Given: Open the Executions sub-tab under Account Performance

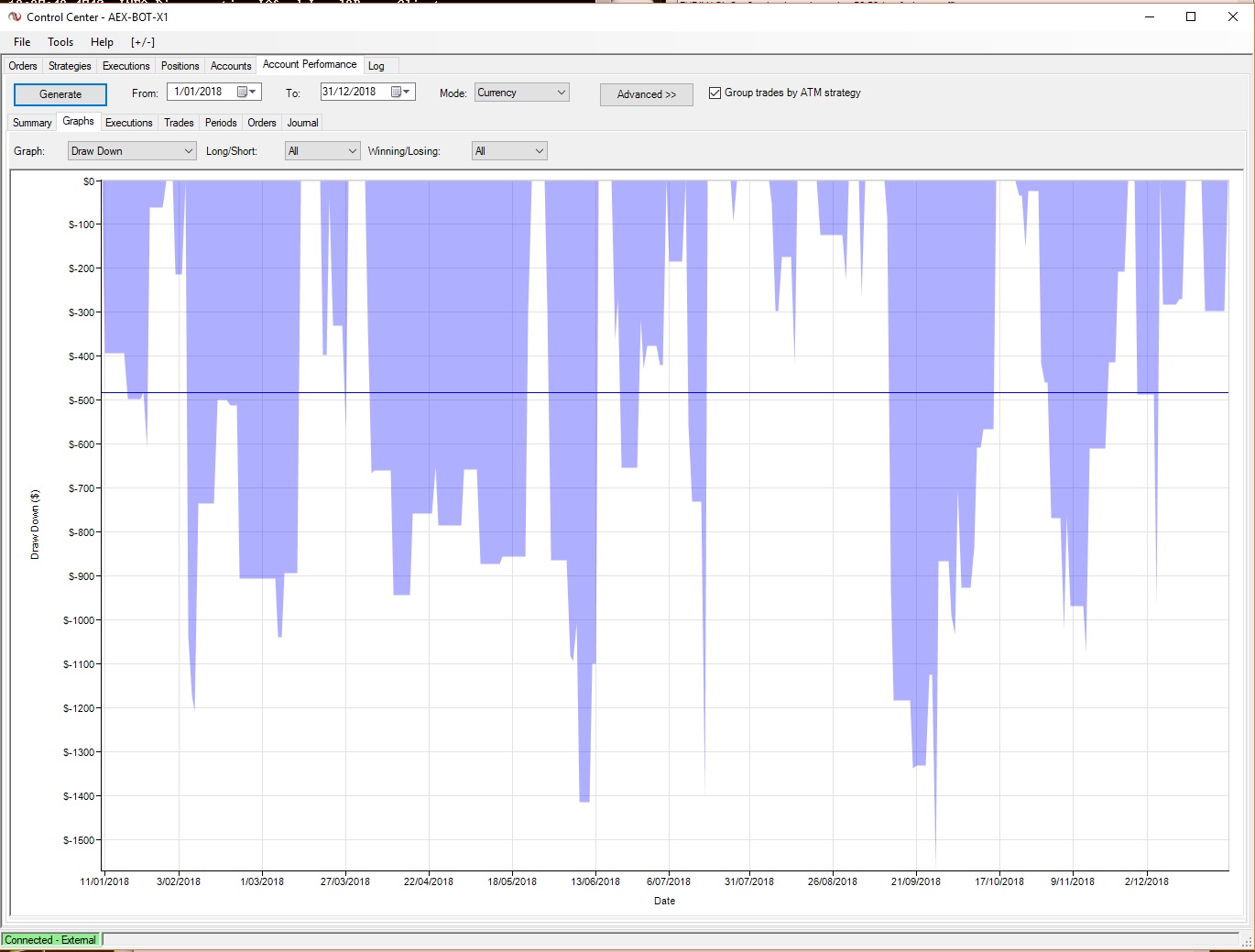Looking at the screenshot, I should [x=128, y=123].
